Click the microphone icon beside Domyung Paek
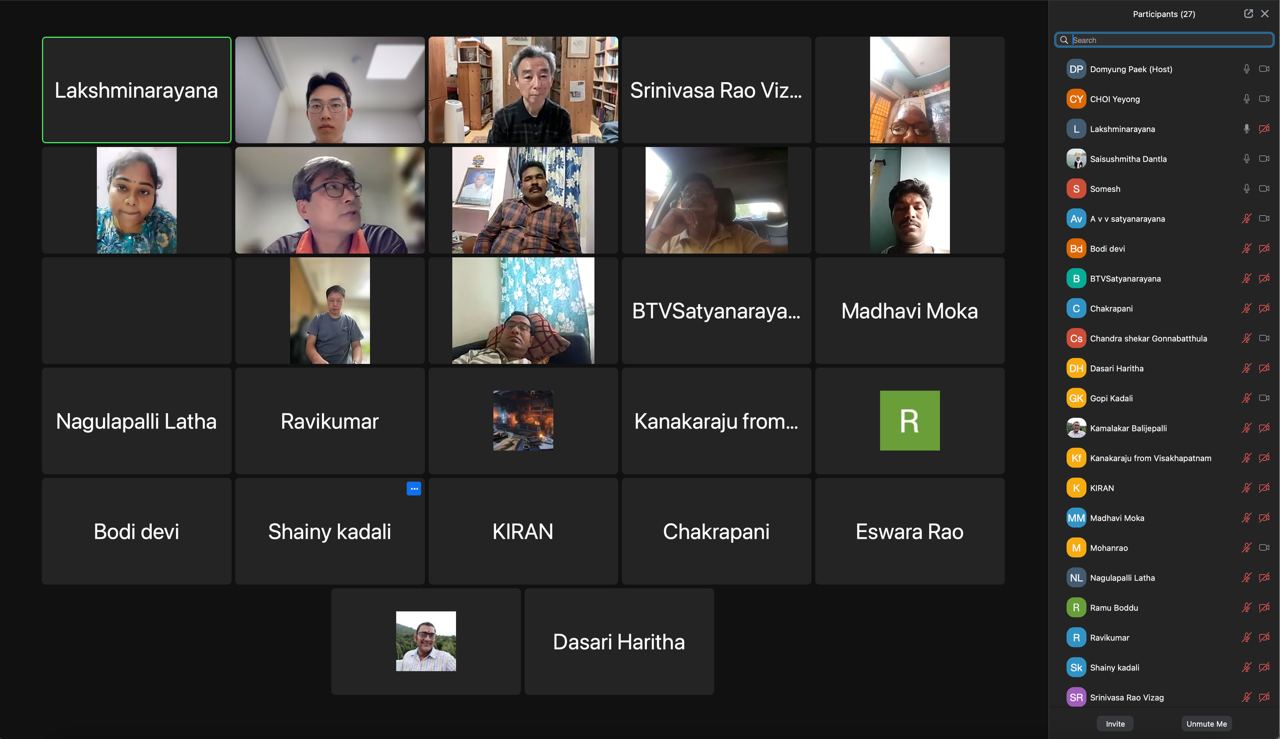This screenshot has width=1280, height=739. (x=1247, y=69)
